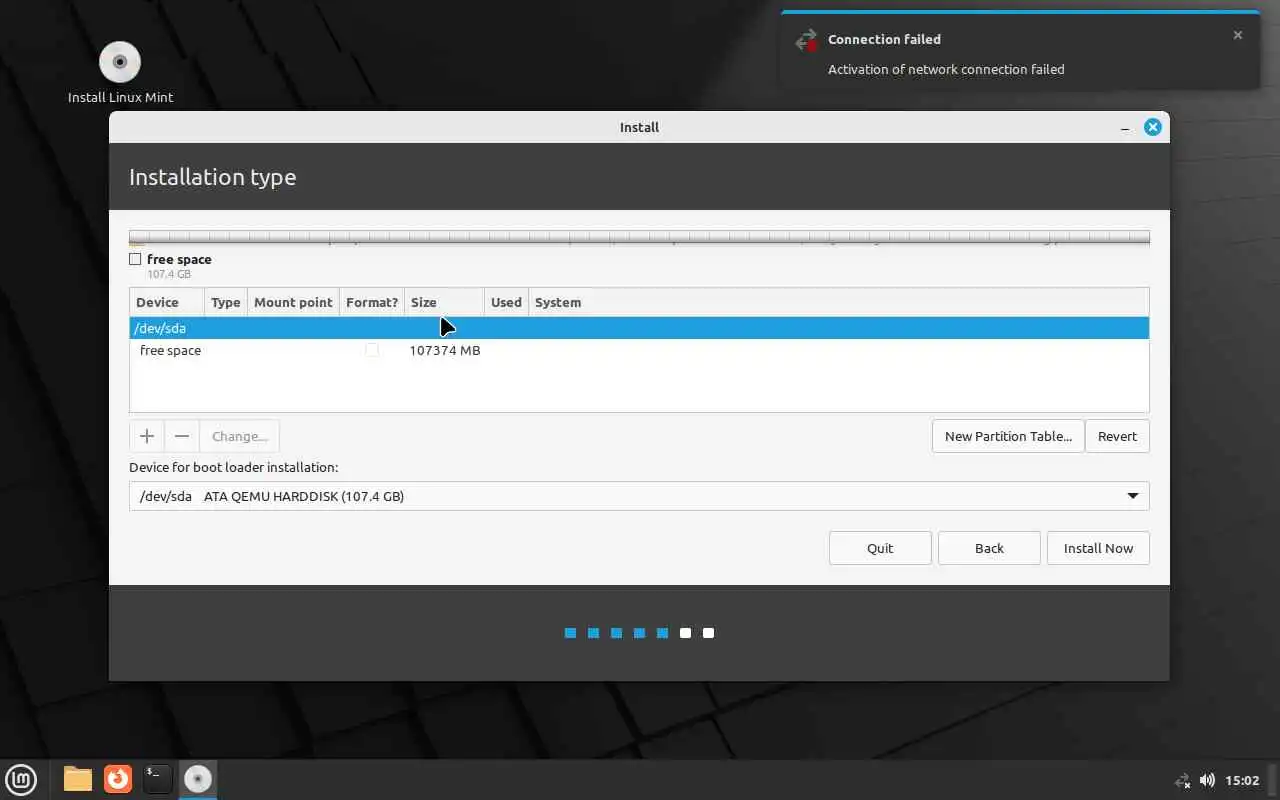Image resolution: width=1280 pixels, height=800 pixels.
Task: Click New Partition Table... button
Action: coord(1008,436)
